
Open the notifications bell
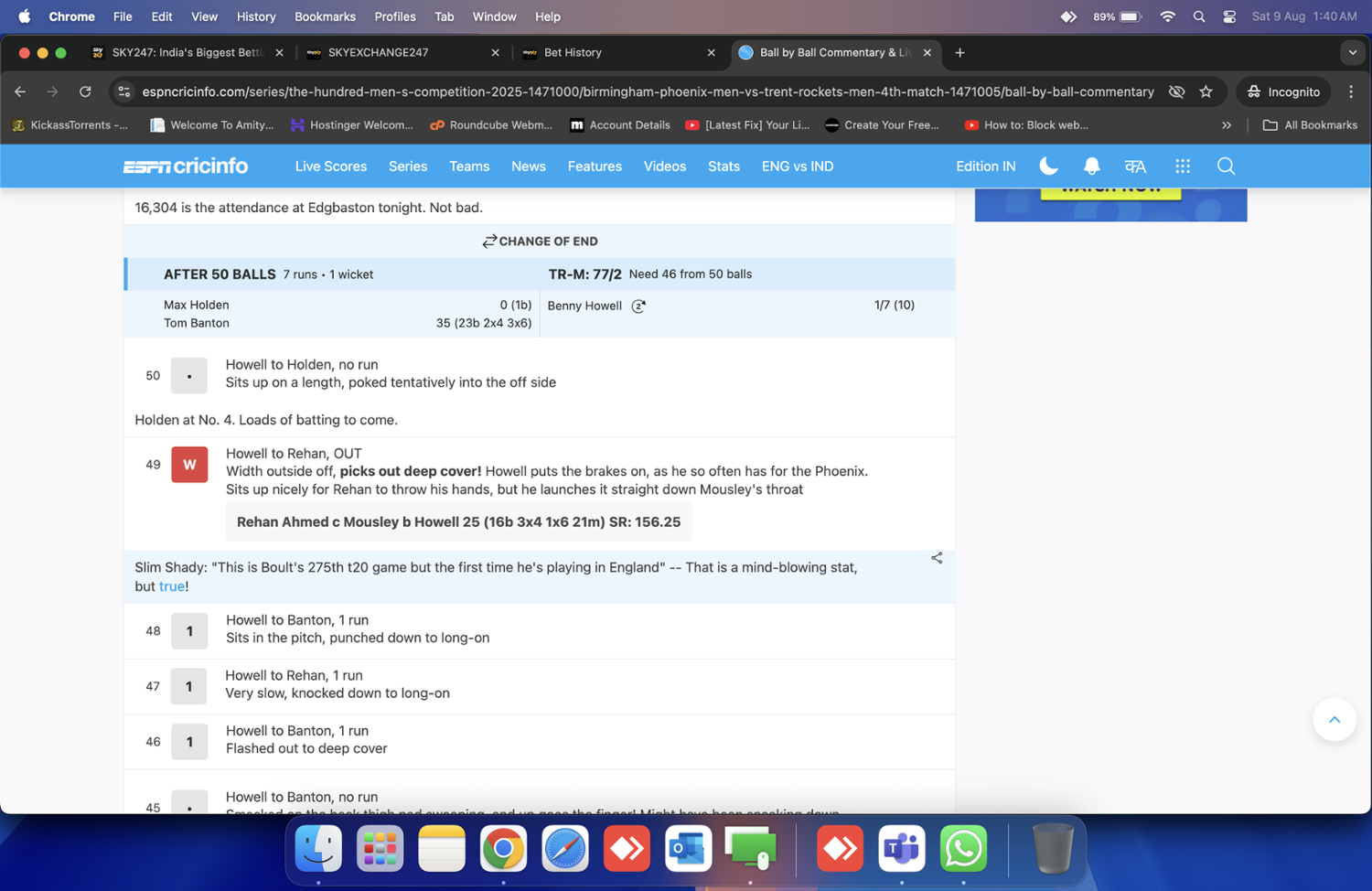(1091, 166)
